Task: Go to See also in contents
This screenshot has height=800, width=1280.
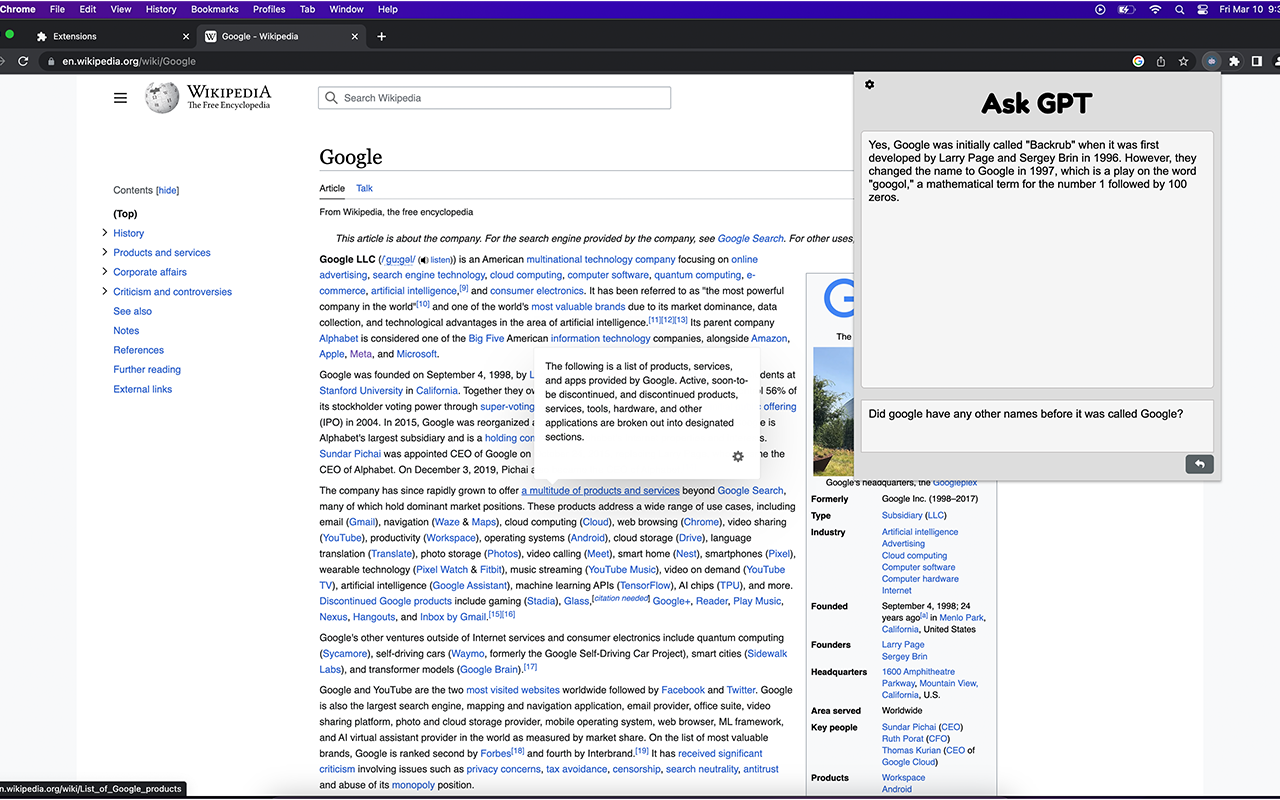Action: (133, 311)
